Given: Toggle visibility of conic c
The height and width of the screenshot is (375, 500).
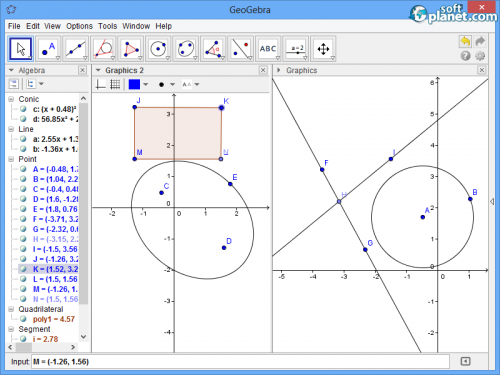Looking at the screenshot, I should pyautogui.click(x=23, y=109).
